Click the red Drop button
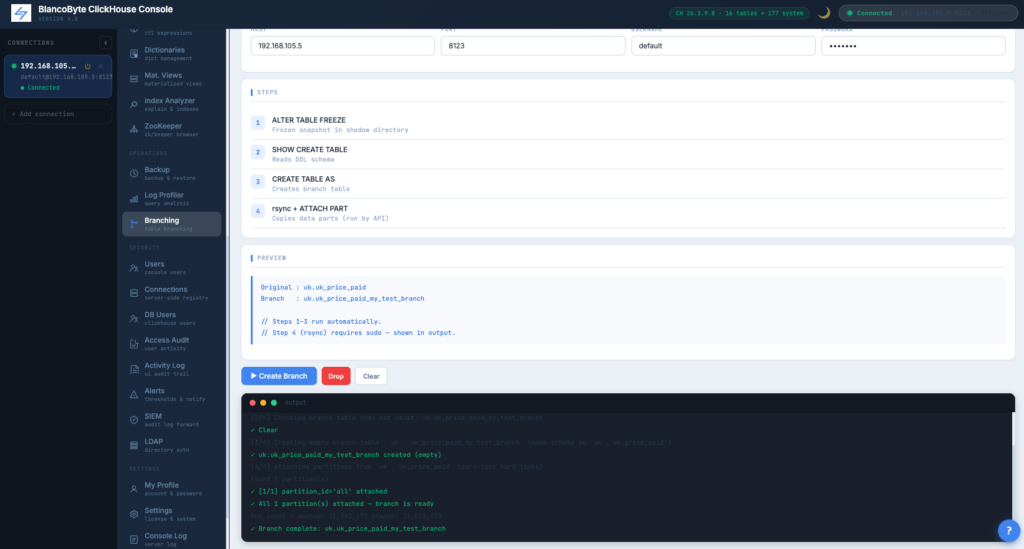 pos(336,376)
